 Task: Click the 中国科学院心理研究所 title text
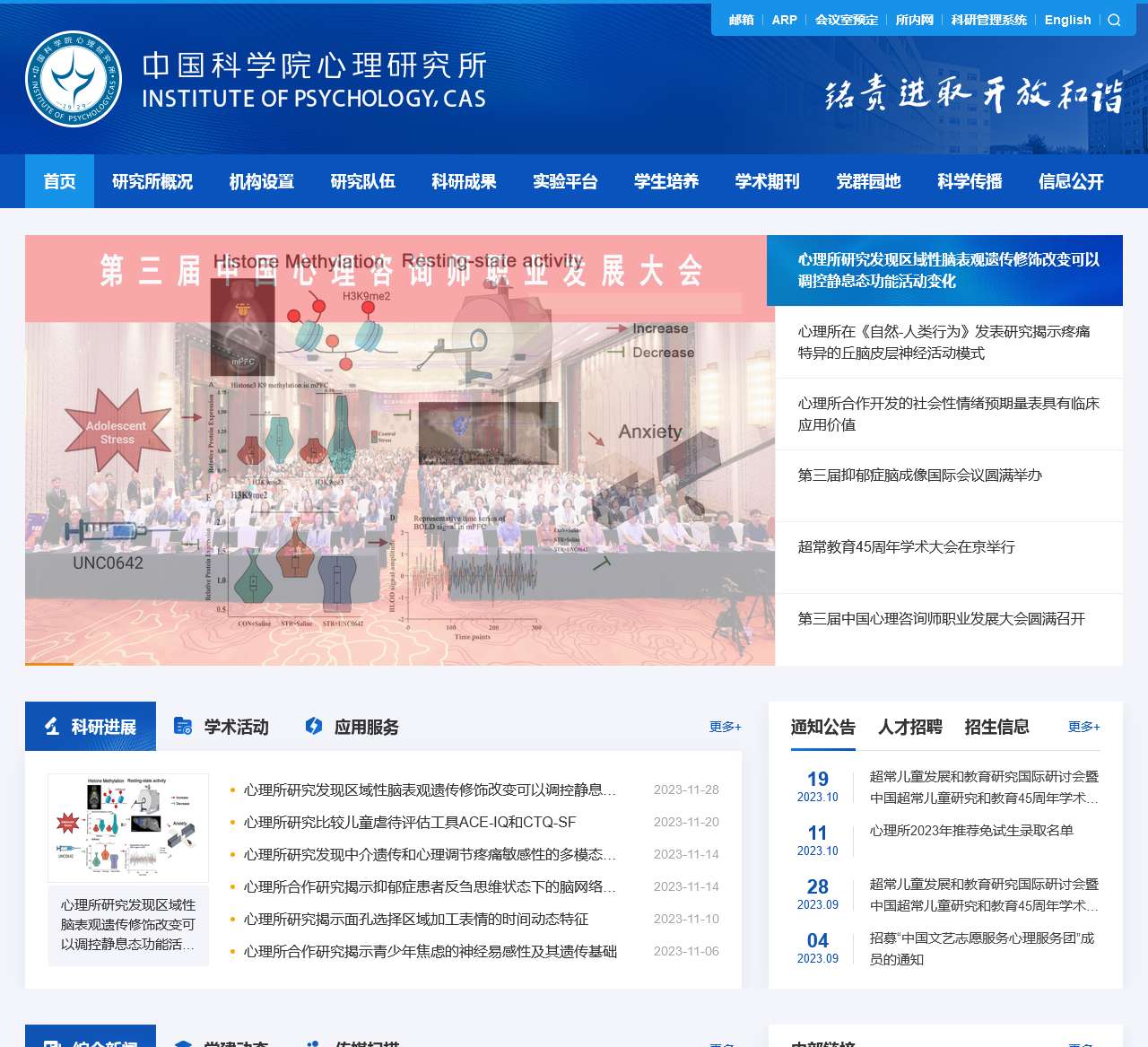pyautogui.click(x=315, y=65)
